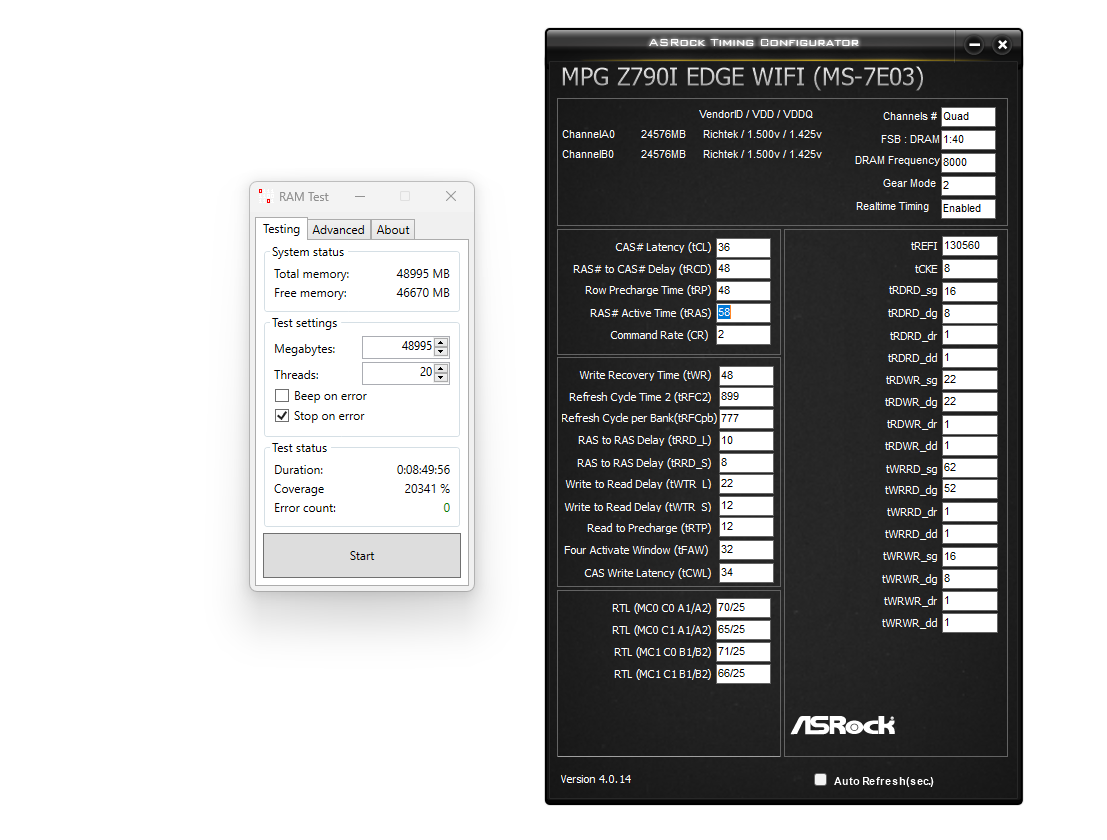
Task: Enable Beep on error checkbox
Action: (x=282, y=396)
